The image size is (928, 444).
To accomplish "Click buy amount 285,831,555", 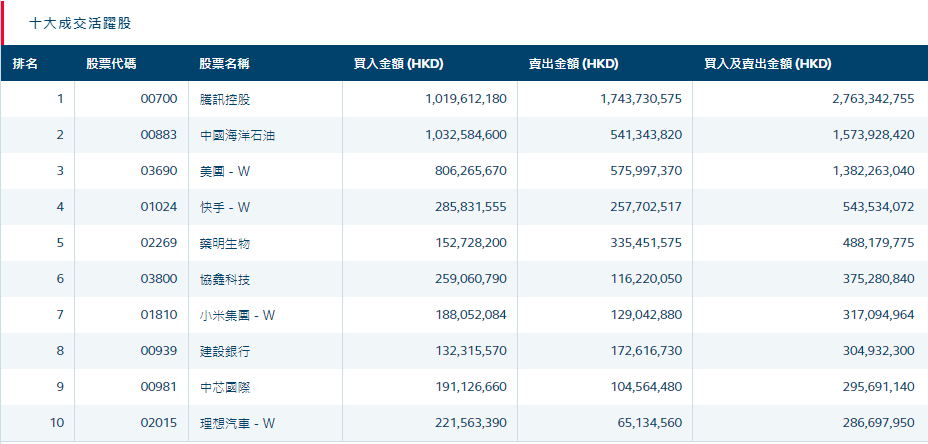I will tap(471, 207).
